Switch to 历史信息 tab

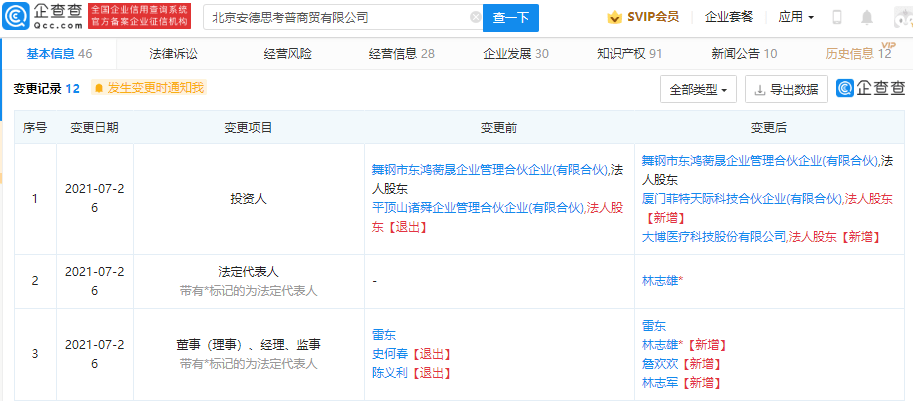pos(858,54)
